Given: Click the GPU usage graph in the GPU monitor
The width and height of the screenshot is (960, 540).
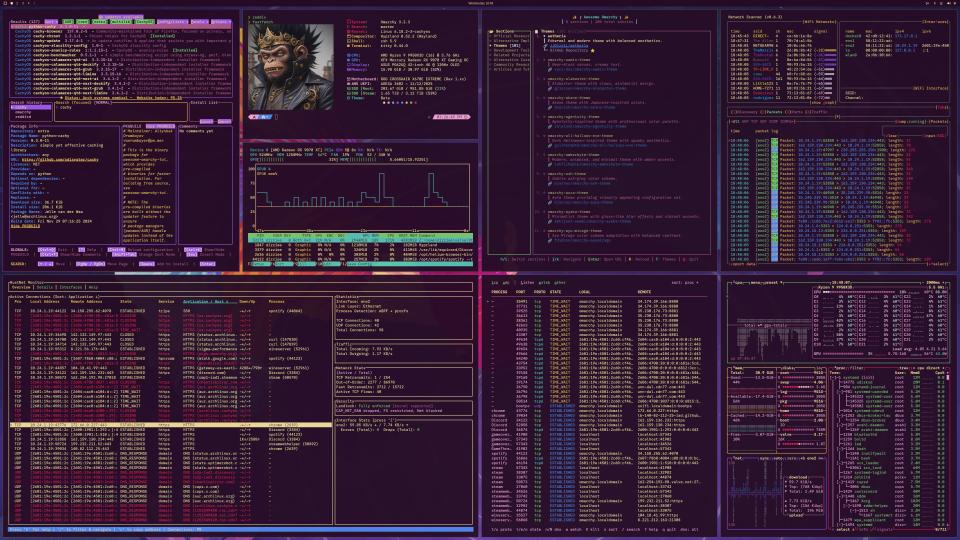Looking at the screenshot, I should pyautogui.click(x=362, y=197).
